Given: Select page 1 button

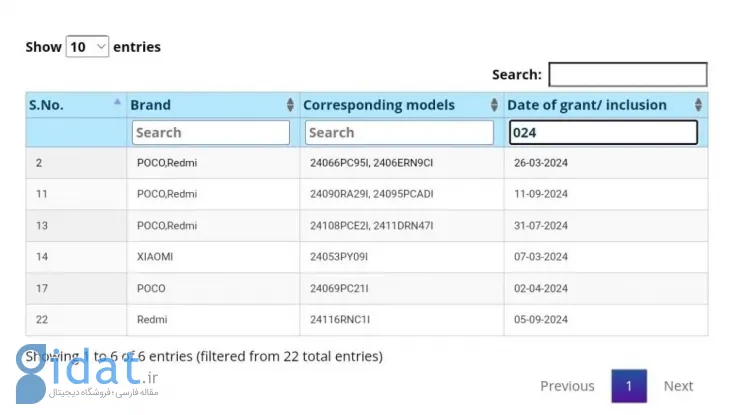Looking at the screenshot, I should (x=629, y=386).
